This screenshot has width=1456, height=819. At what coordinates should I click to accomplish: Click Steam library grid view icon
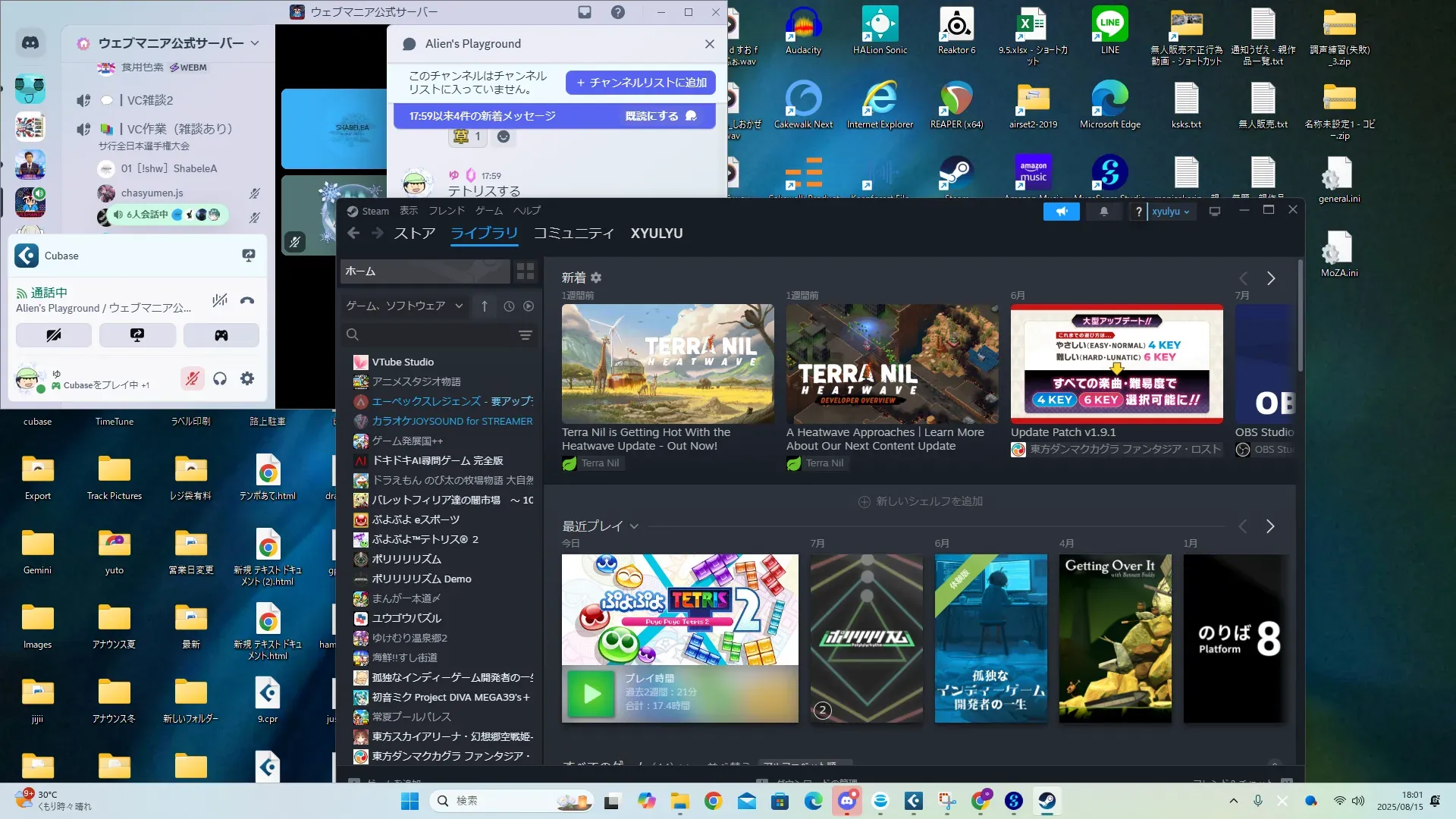point(525,271)
